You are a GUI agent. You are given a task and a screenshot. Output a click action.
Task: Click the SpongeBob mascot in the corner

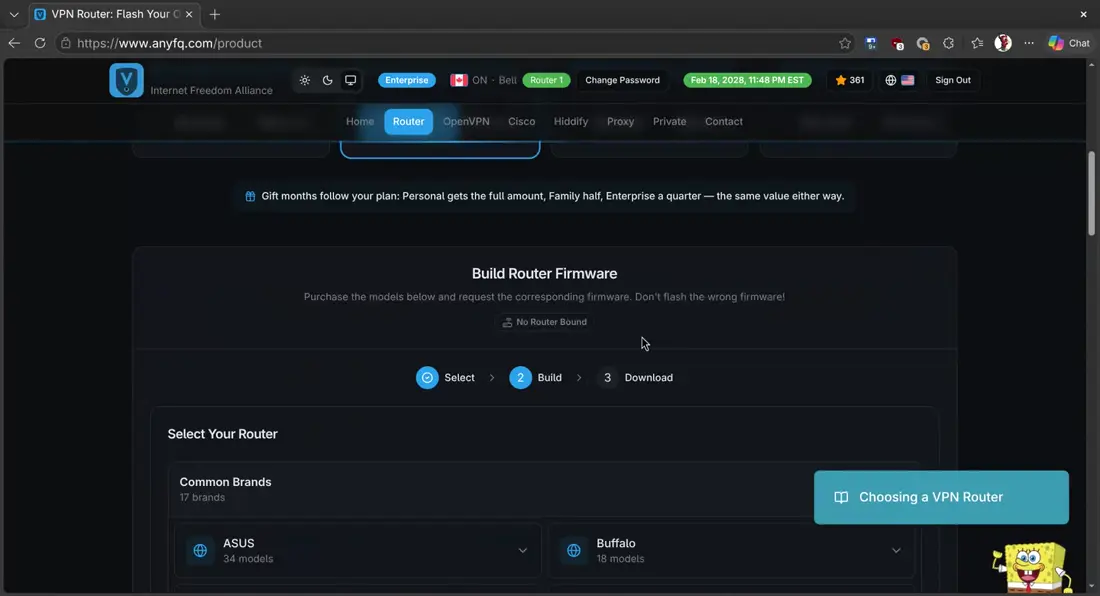[1032, 567]
